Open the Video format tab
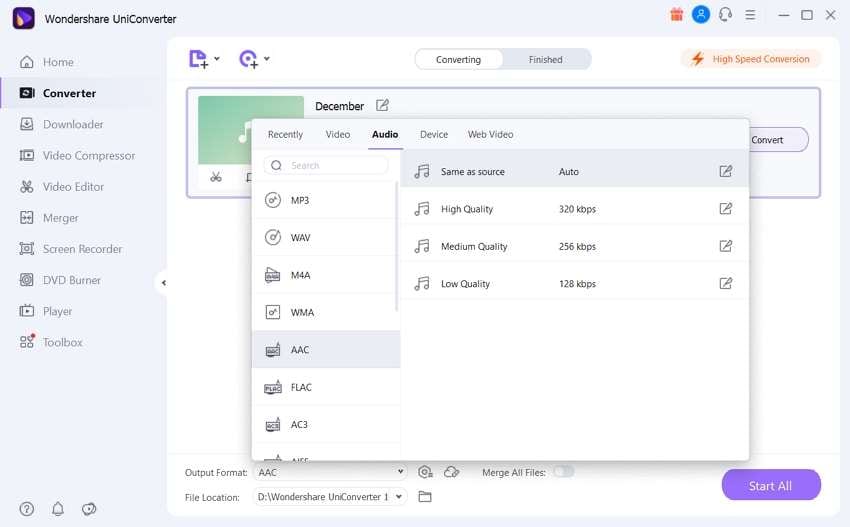The height and width of the screenshot is (527, 850). (338, 134)
